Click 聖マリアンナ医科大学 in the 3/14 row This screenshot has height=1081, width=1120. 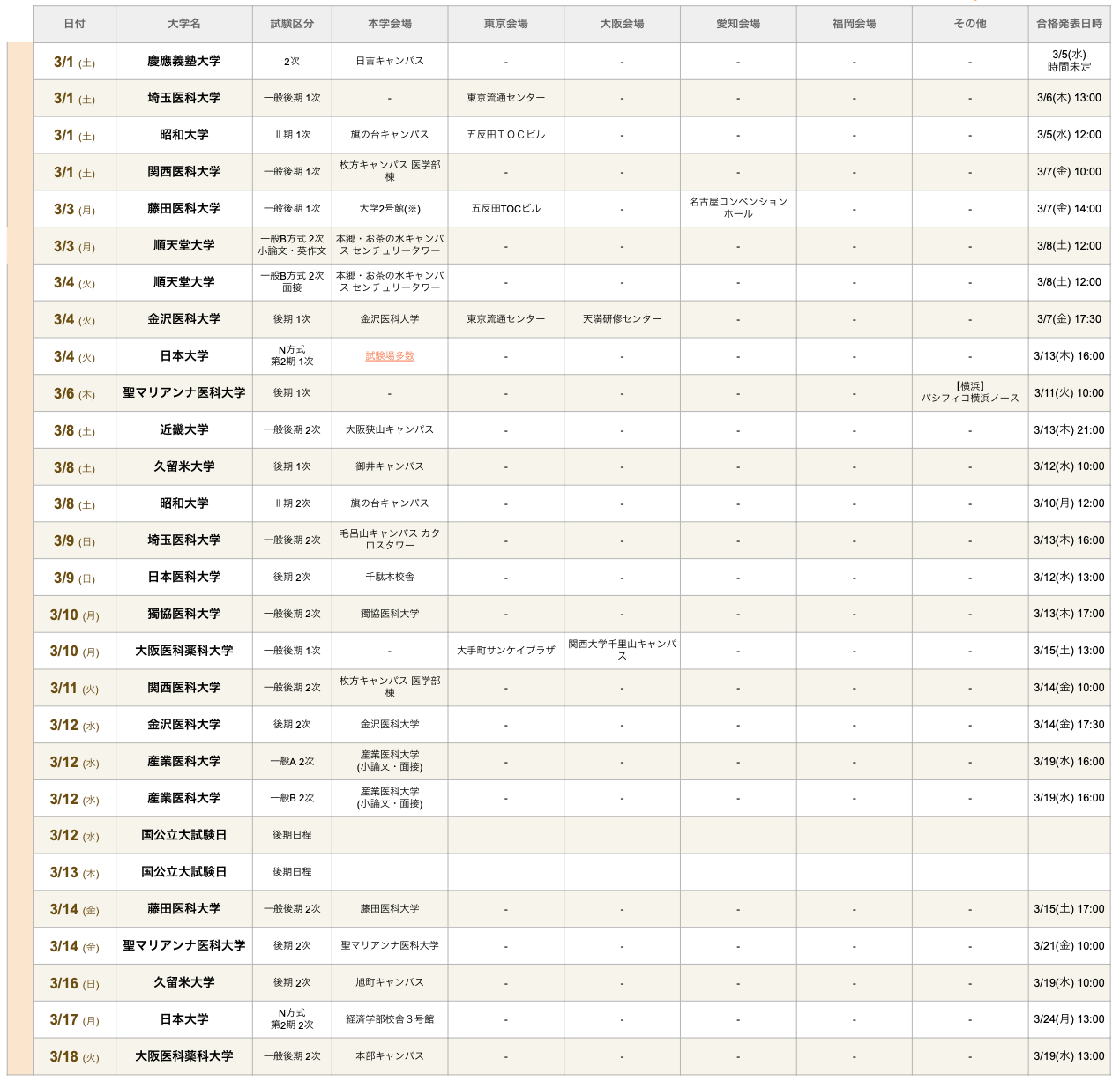click(184, 946)
